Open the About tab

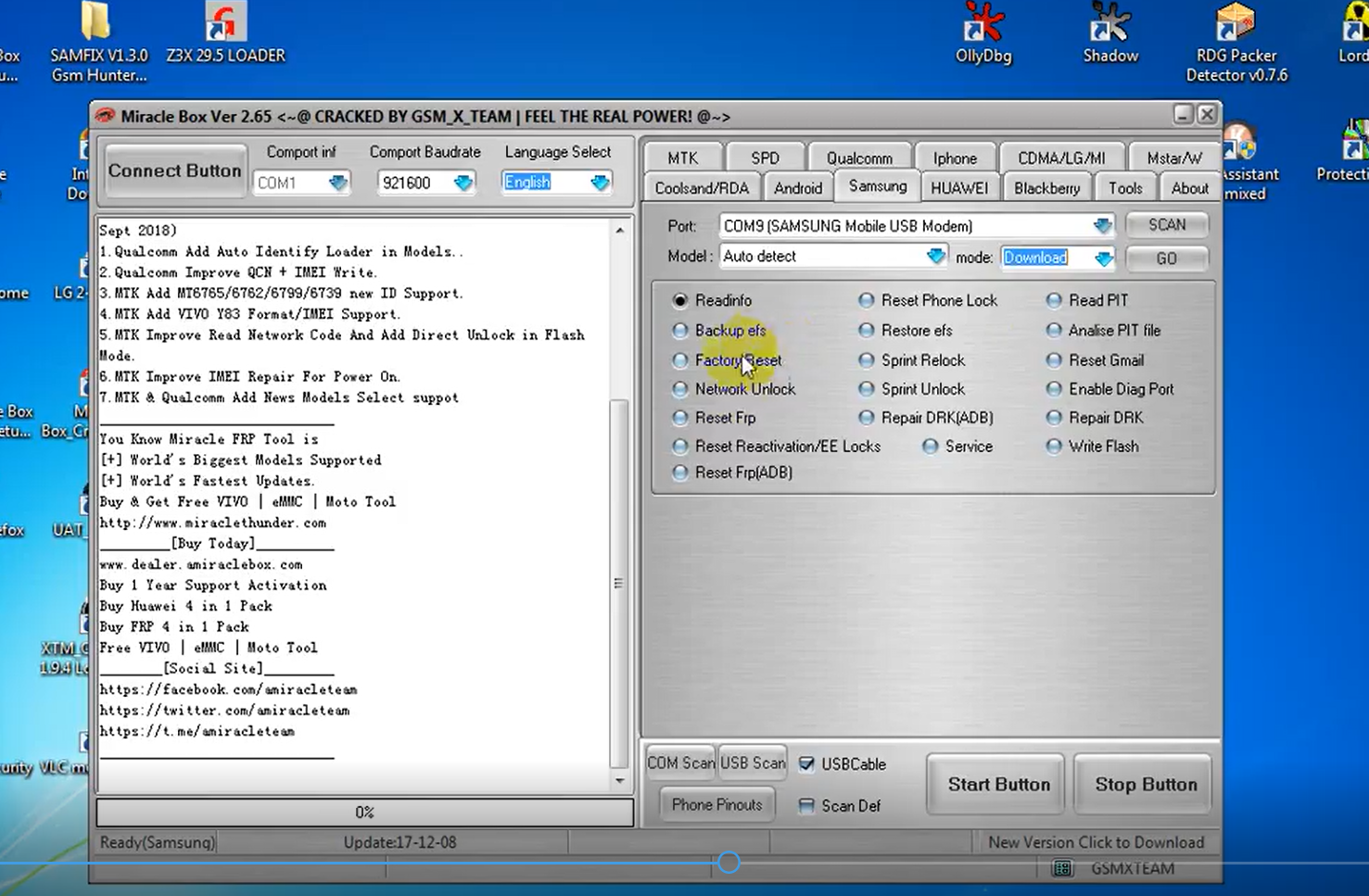[x=1189, y=187]
